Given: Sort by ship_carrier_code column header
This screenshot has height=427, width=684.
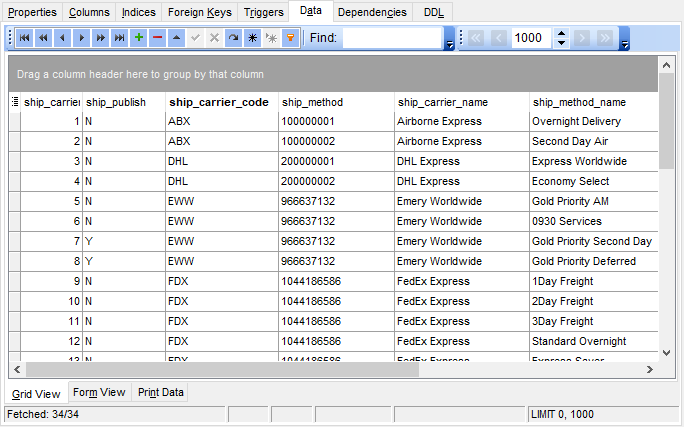Looking at the screenshot, I should coord(222,102).
